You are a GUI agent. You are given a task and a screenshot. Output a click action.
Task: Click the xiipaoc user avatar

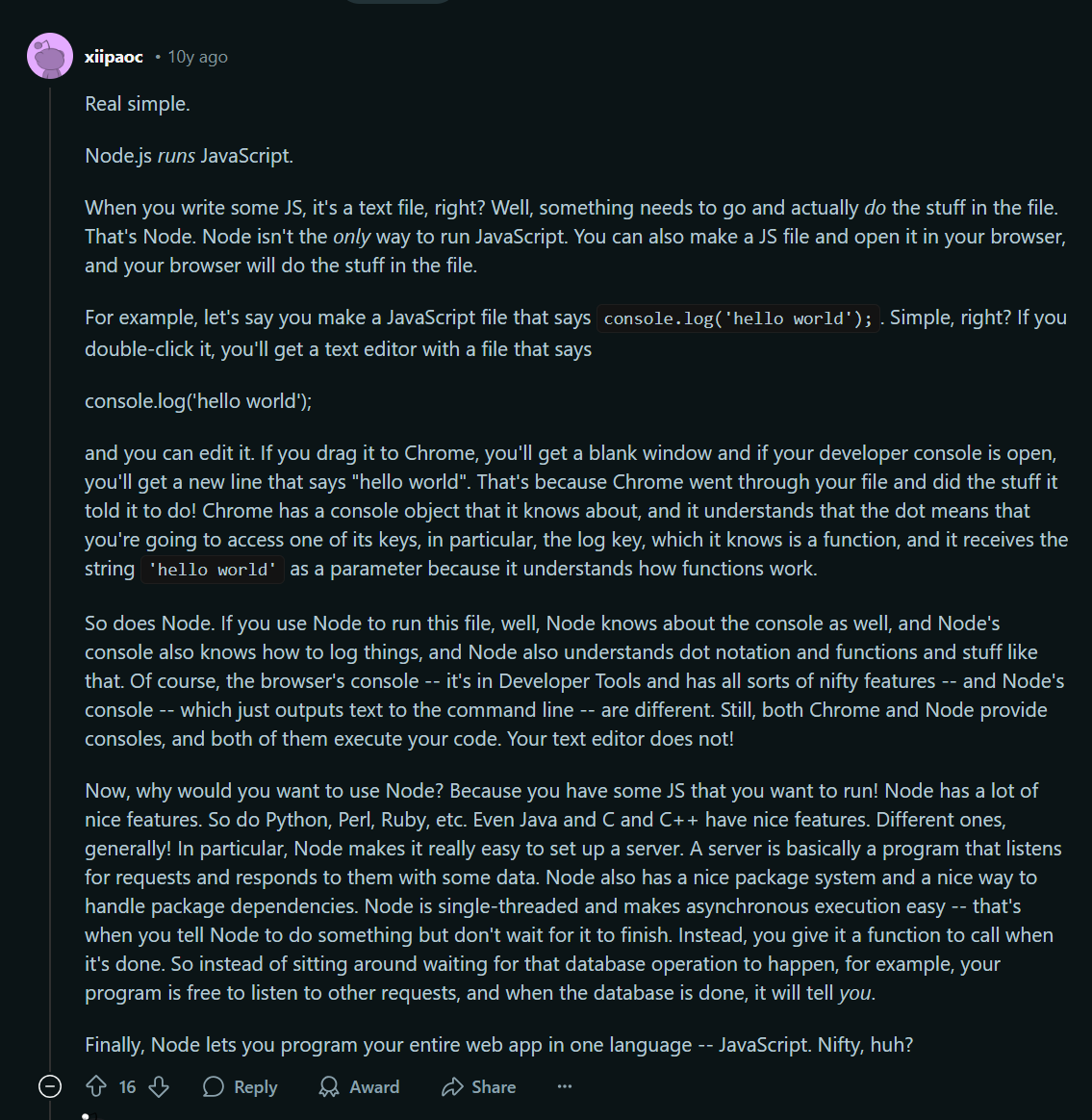(x=50, y=57)
